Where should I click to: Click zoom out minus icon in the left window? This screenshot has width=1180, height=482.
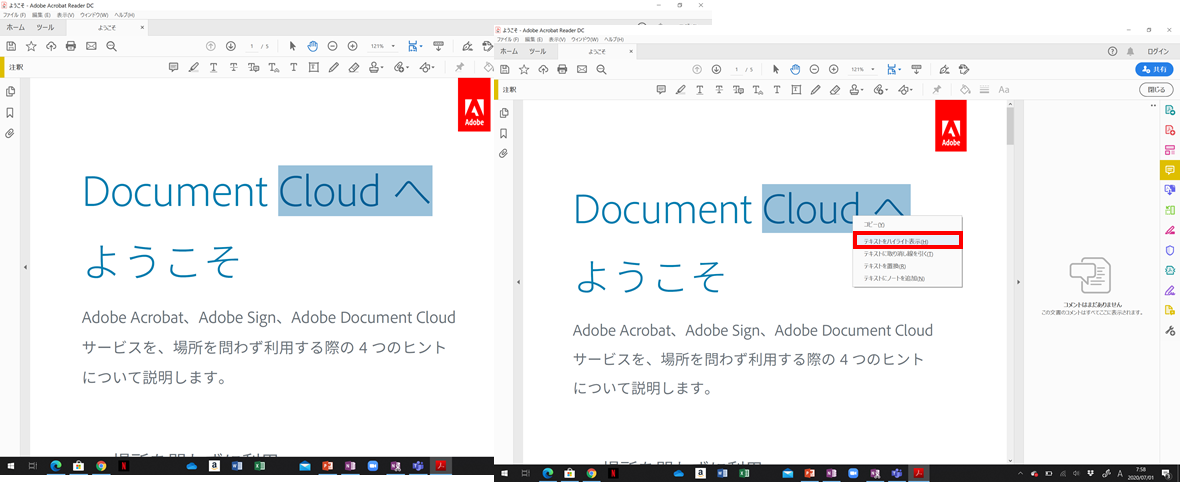pos(333,46)
